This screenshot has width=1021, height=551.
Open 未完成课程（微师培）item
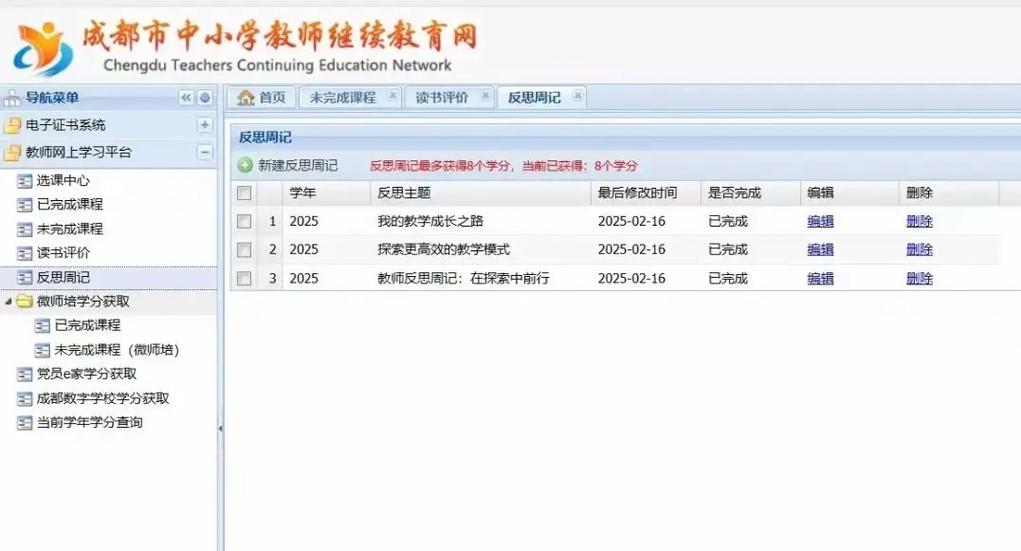117,350
